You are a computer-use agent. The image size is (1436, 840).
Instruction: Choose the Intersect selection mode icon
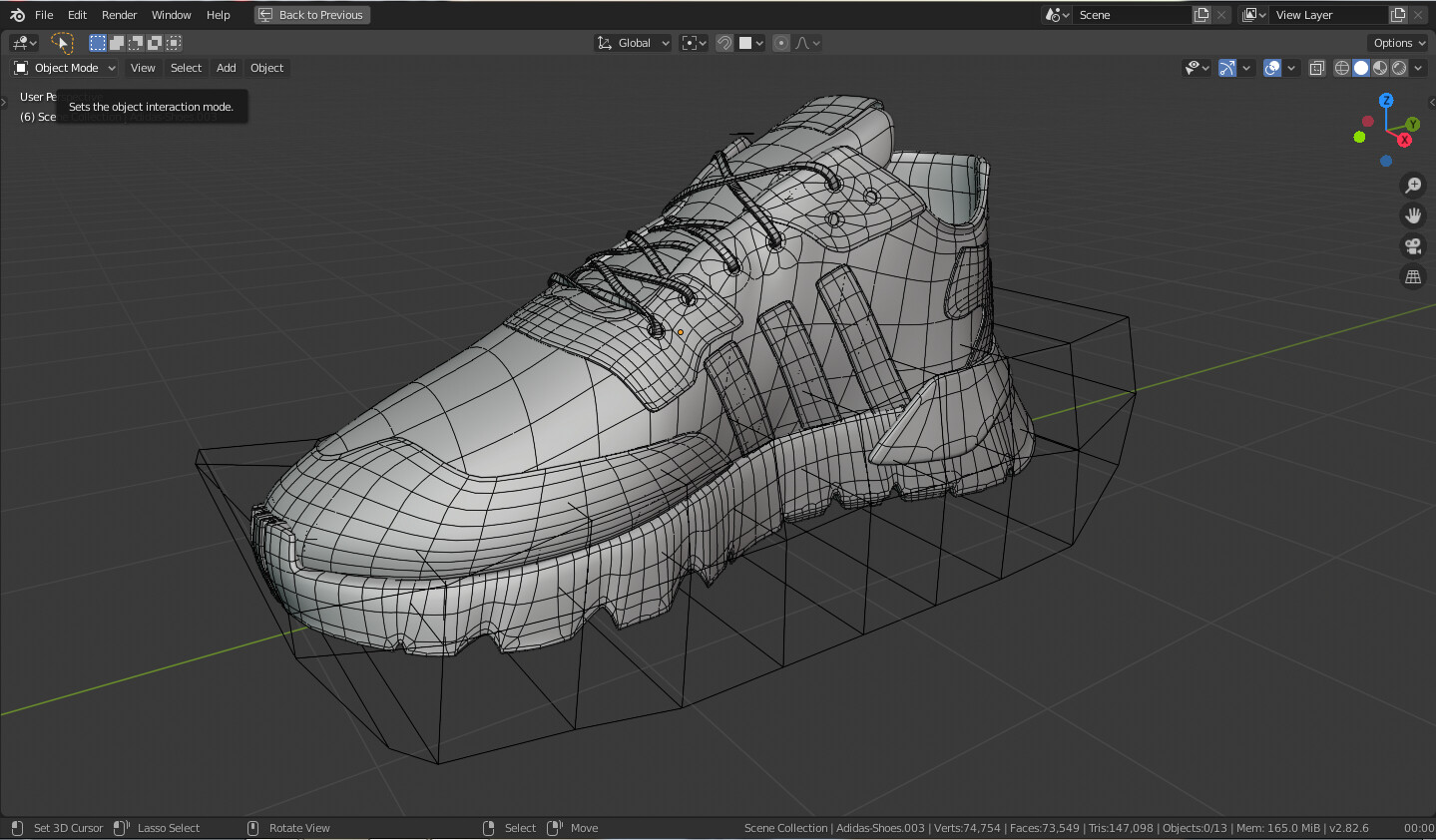[x=174, y=43]
